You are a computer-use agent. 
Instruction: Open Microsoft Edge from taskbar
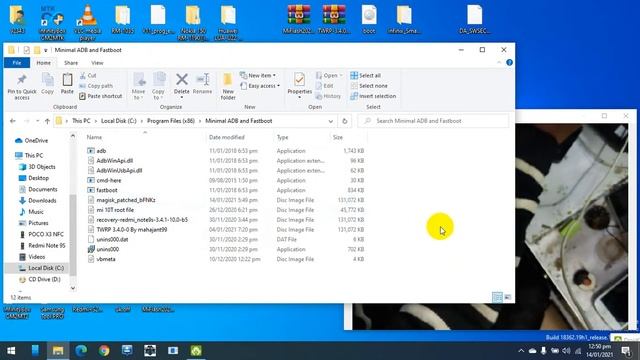81,351
